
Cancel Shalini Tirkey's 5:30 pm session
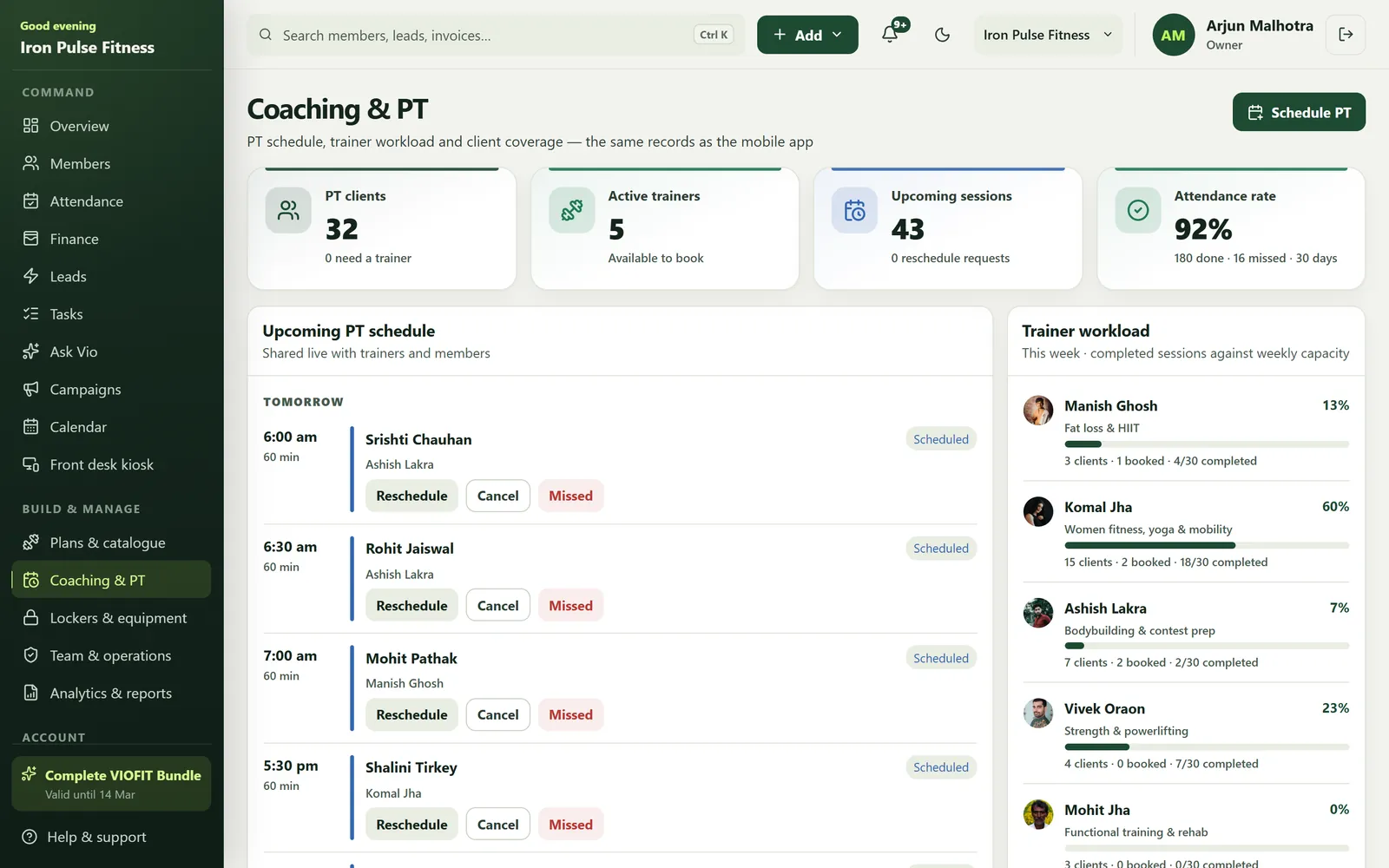497,825
